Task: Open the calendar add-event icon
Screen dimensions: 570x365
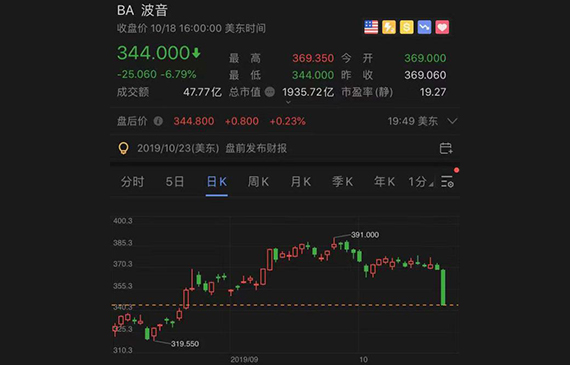Action: (x=446, y=148)
